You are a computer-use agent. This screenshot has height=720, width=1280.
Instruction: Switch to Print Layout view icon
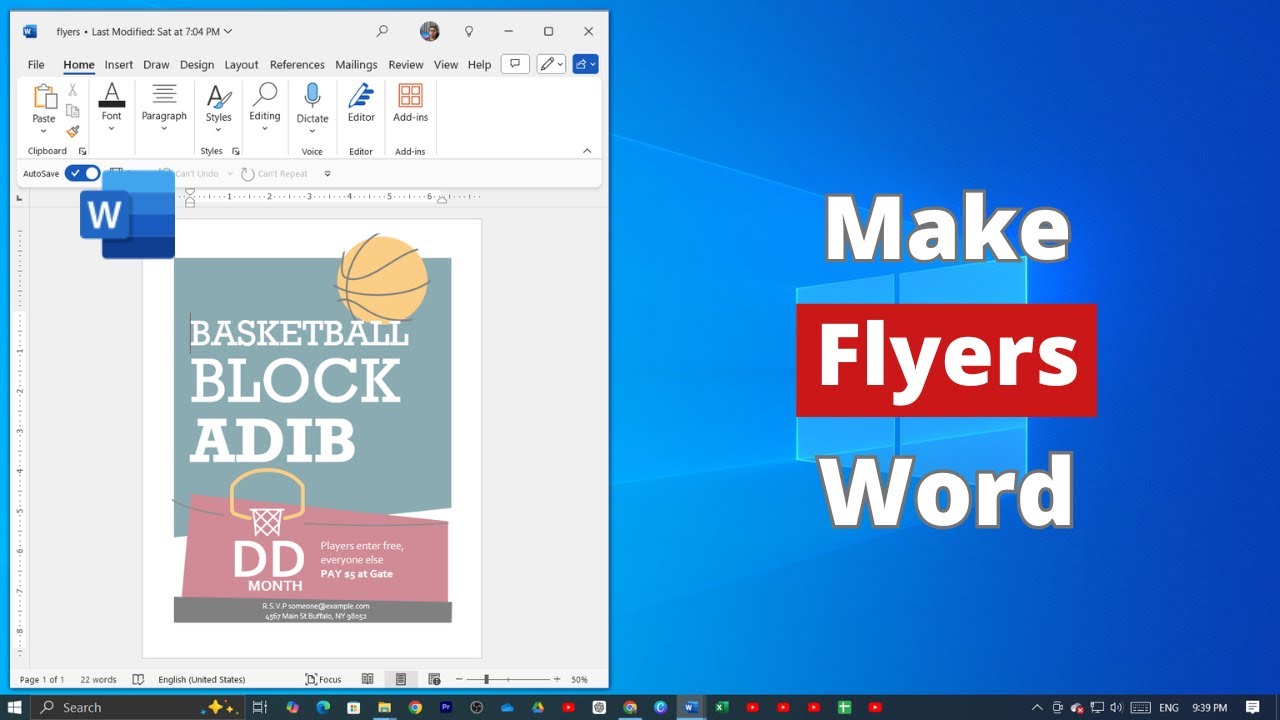pyautogui.click(x=401, y=679)
